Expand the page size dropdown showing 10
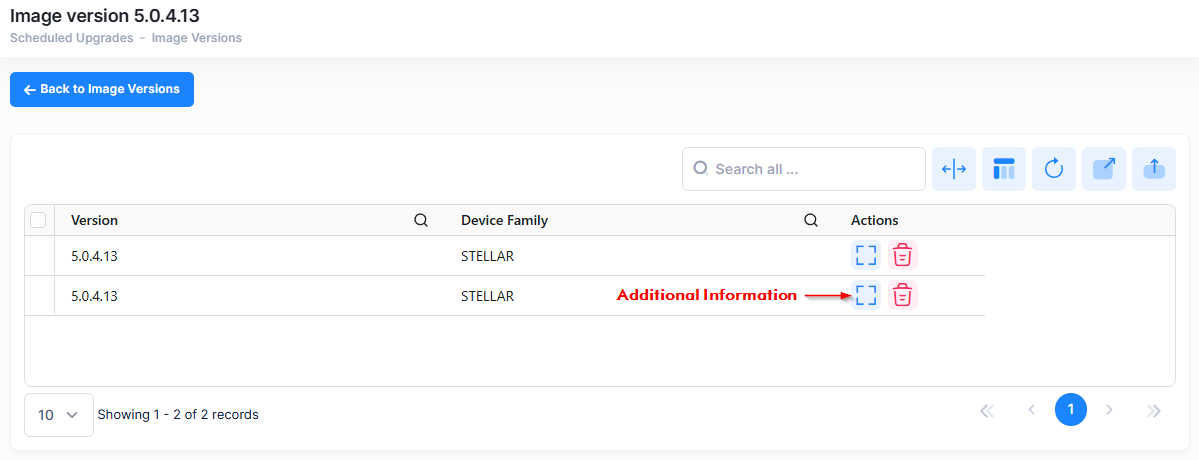1199x460 pixels. (58, 414)
